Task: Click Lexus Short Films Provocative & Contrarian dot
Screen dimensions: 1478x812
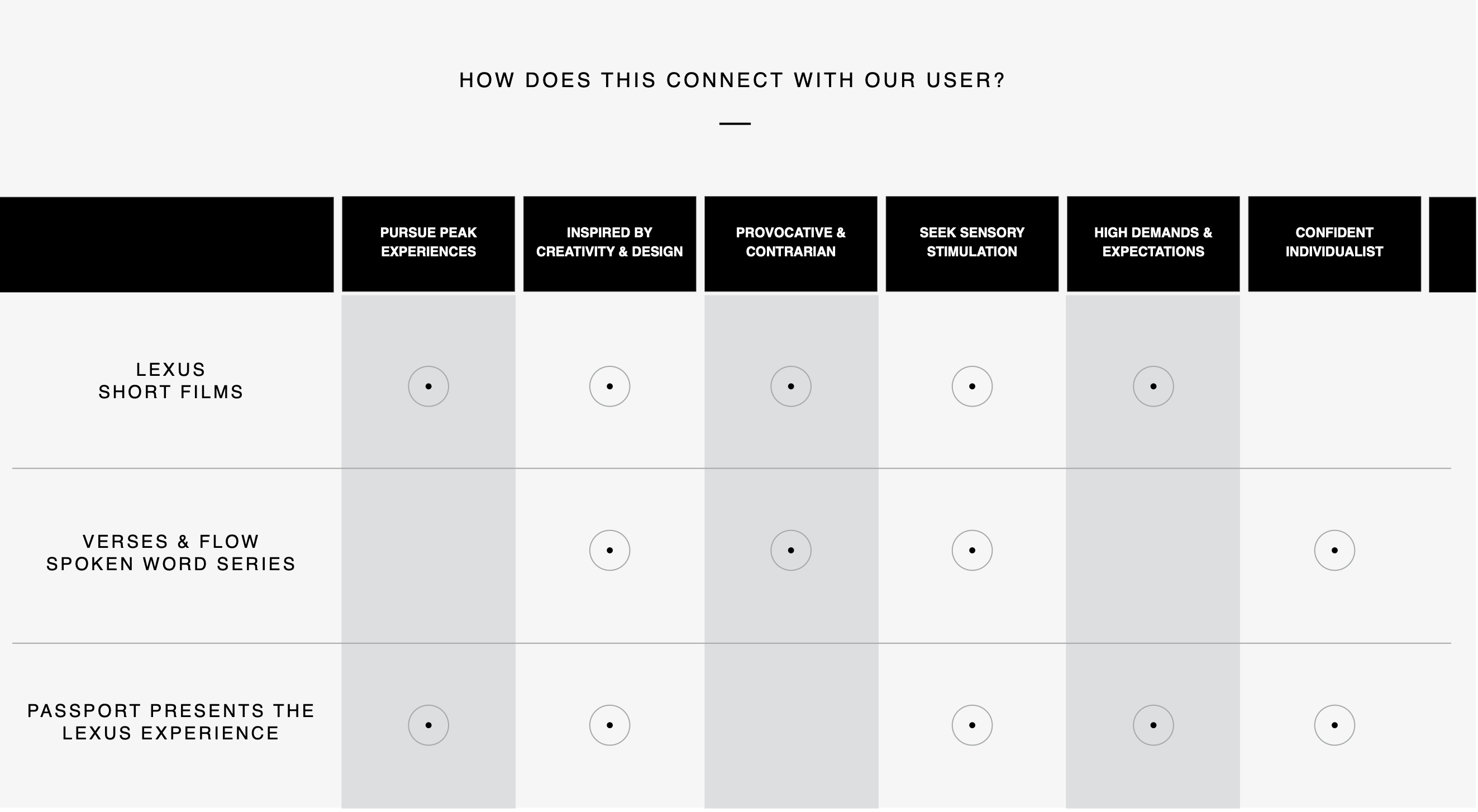Action: click(791, 387)
